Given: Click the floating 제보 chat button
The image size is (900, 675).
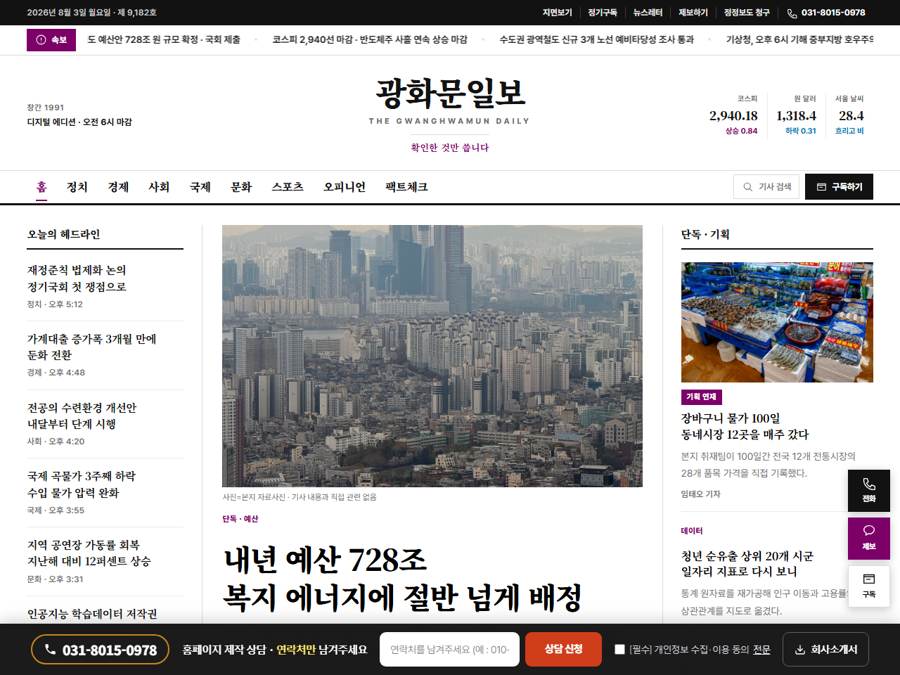Looking at the screenshot, I should [x=868, y=538].
